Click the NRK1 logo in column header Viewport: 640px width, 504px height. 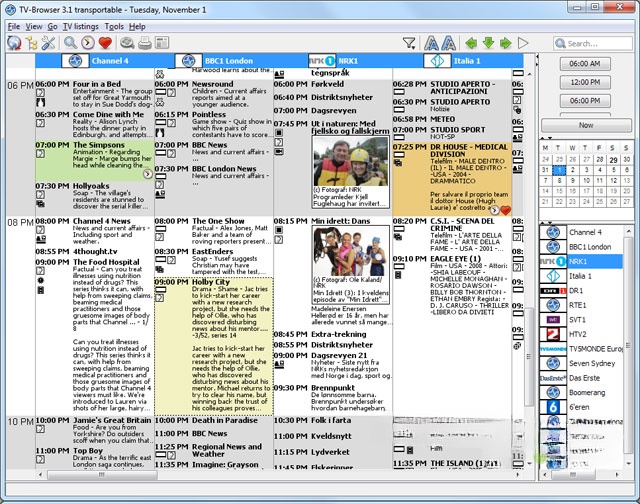(x=322, y=61)
